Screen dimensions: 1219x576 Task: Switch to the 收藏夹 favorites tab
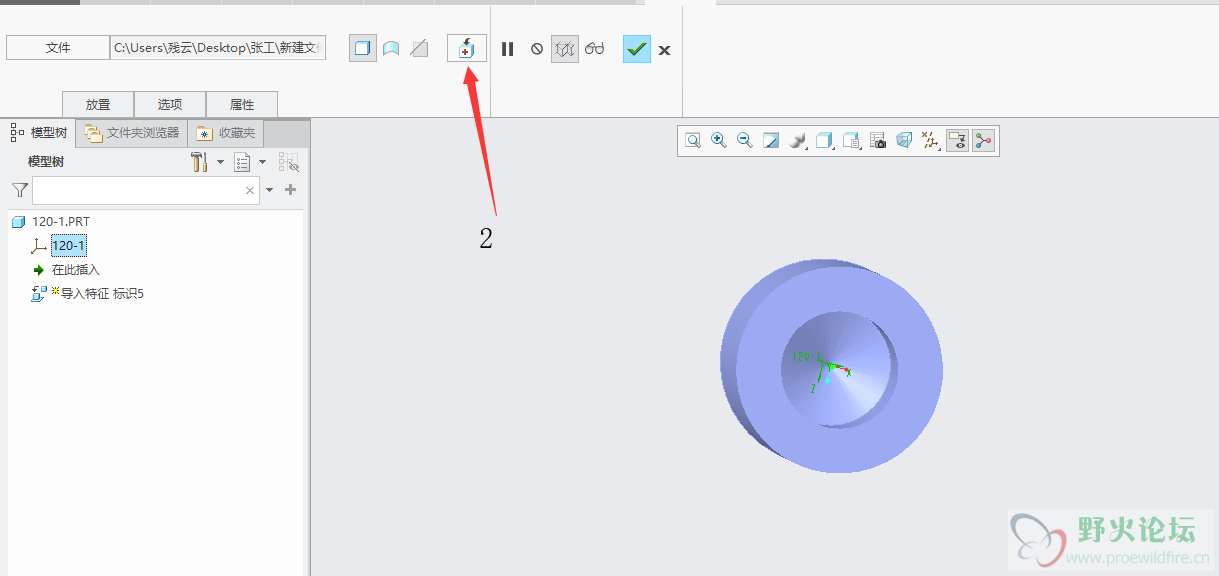(x=226, y=132)
